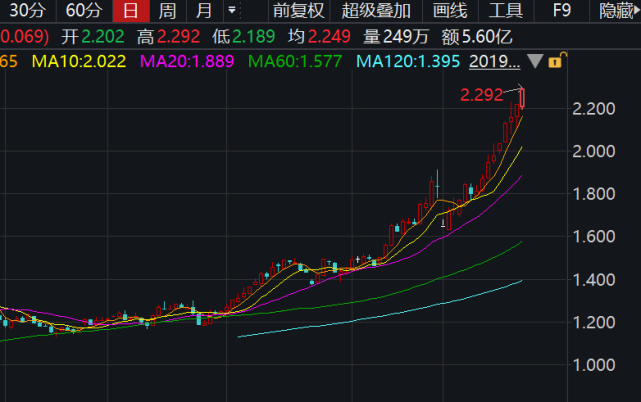Click the MA60:1.577 indicator label
The width and height of the screenshot is (641, 402).
(295, 62)
